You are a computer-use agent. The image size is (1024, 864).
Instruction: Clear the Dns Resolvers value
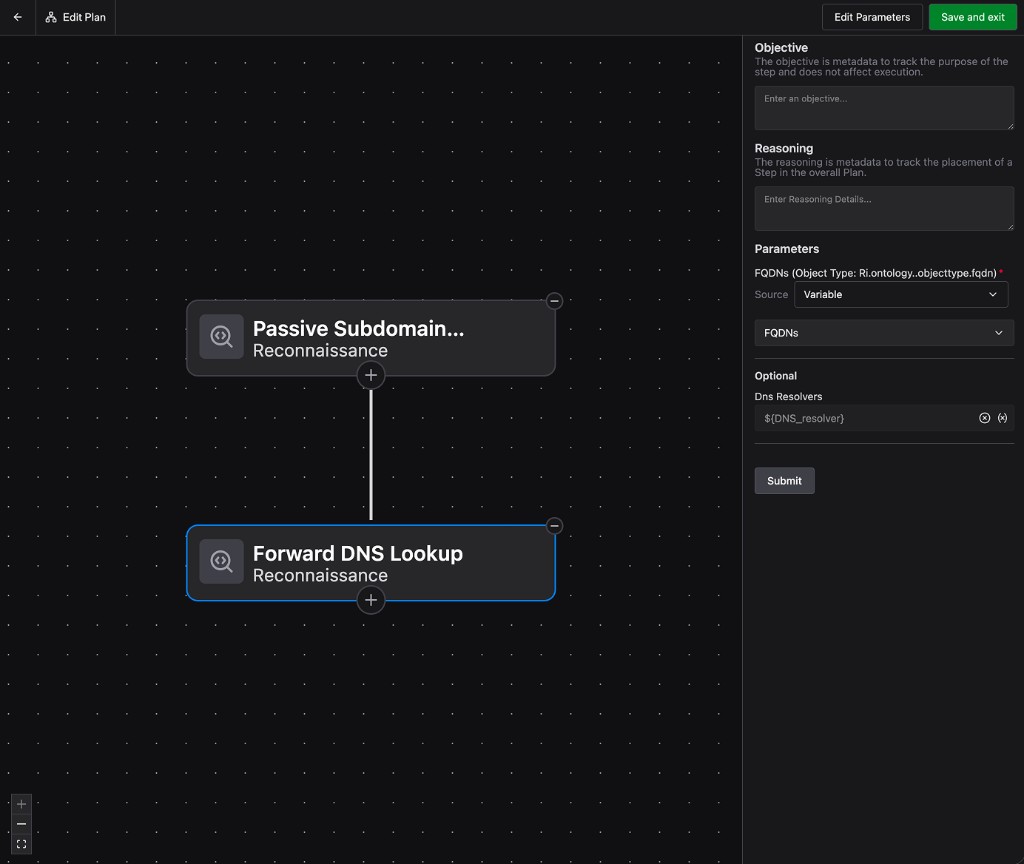click(x=984, y=418)
